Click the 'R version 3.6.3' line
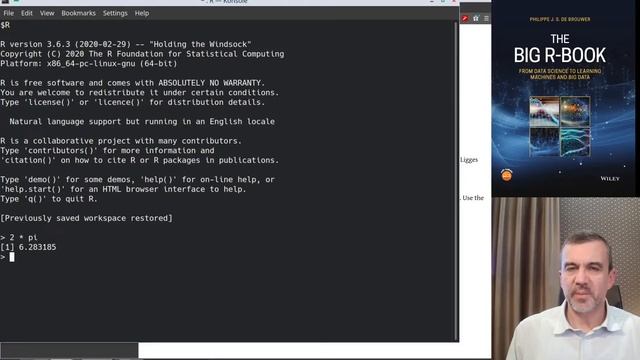640x360 pixels. click(x=126, y=44)
